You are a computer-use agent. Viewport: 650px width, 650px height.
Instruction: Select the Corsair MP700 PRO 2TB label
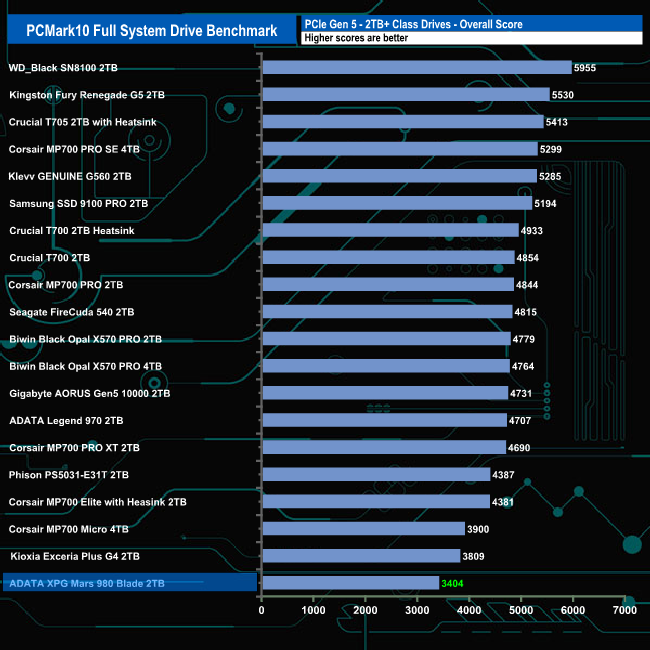(x=66, y=285)
